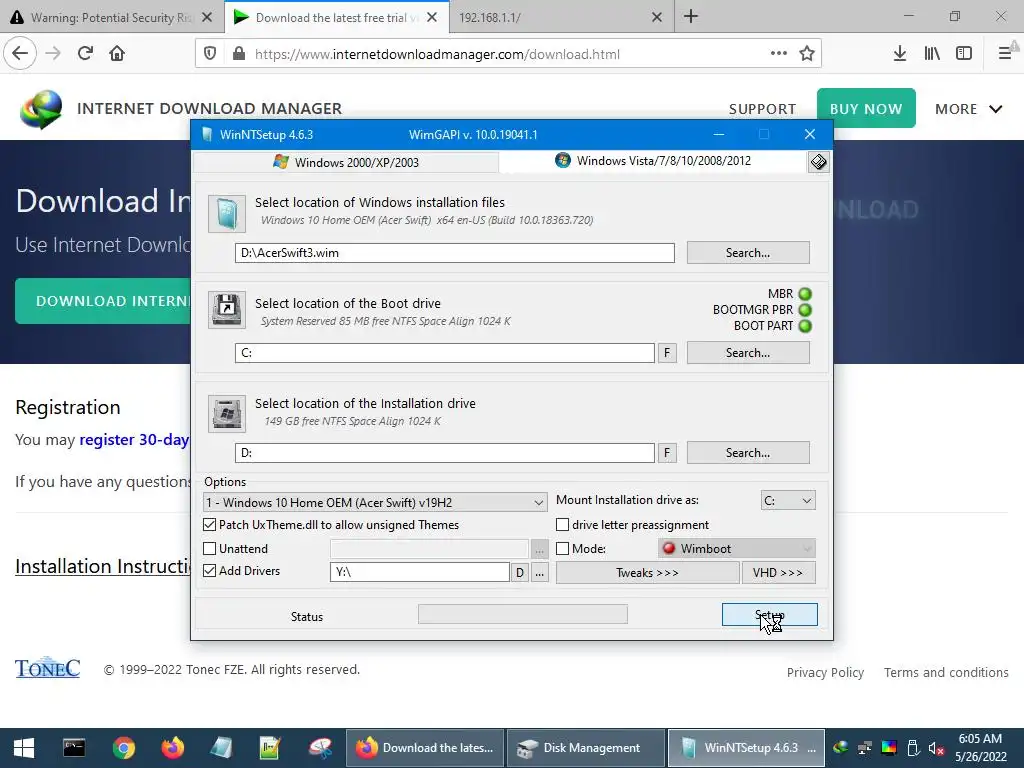Launch Google Chrome from the taskbar
This screenshot has width=1024, height=768.
coord(123,748)
